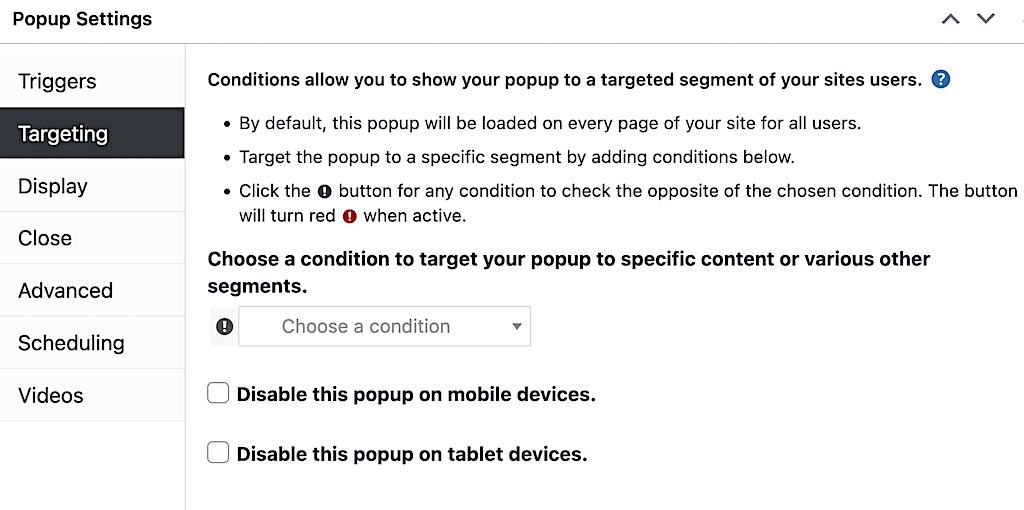Click the condition dropdown arrow
The image size is (1024, 510).
[517, 326]
